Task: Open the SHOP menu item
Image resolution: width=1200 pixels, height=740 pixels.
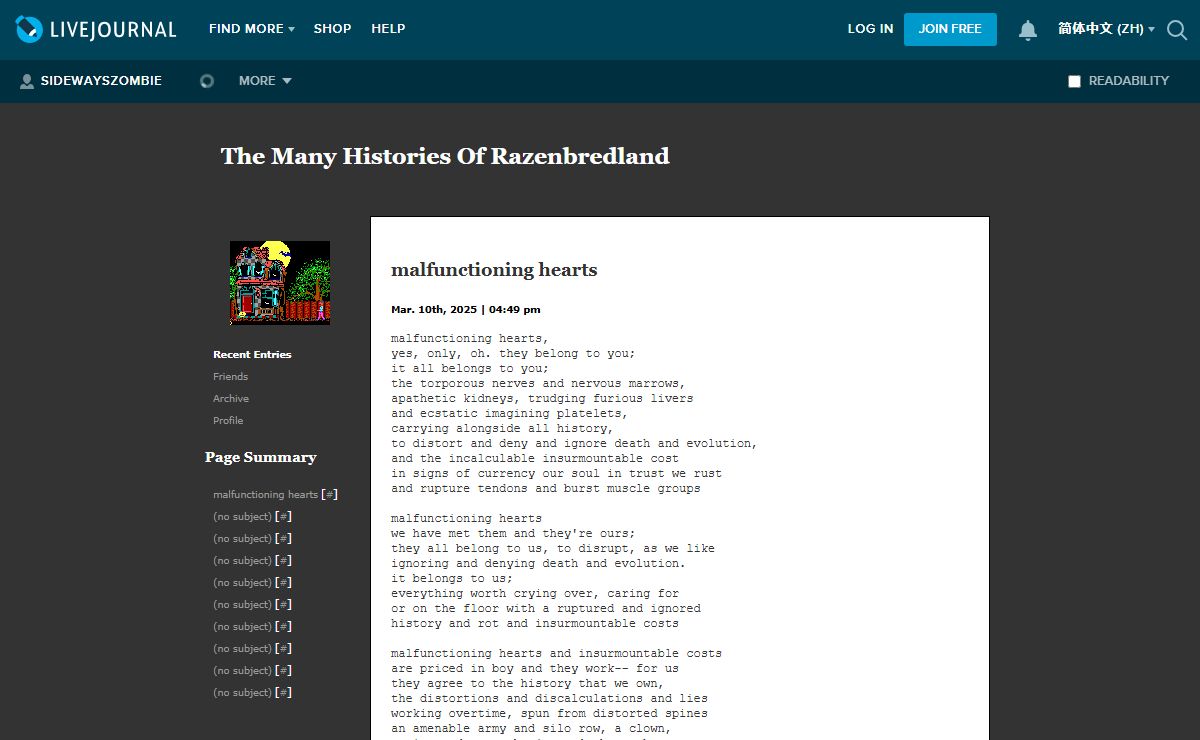Action: click(332, 29)
